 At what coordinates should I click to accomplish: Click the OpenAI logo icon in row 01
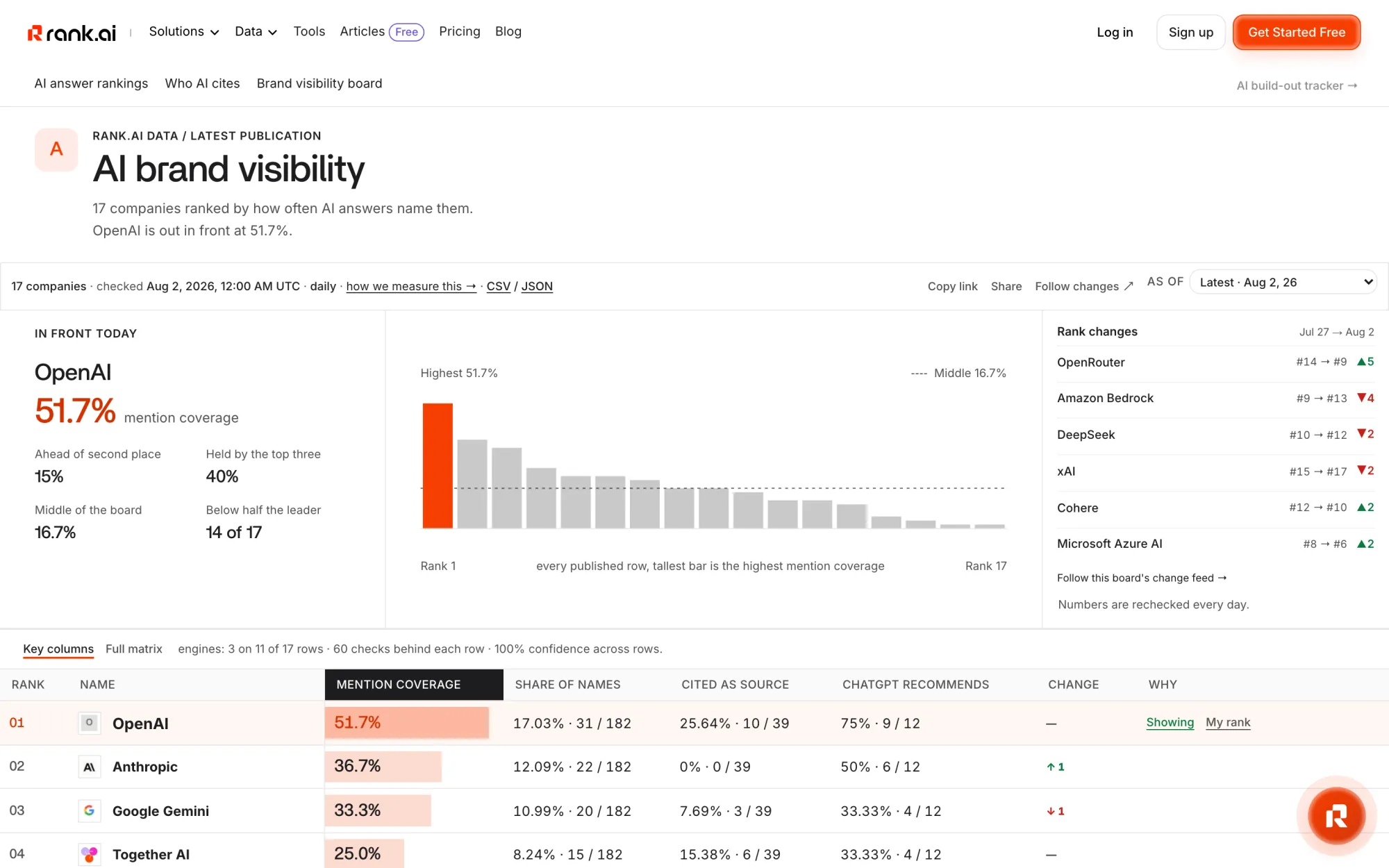pyautogui.click(x=89, y=723)
